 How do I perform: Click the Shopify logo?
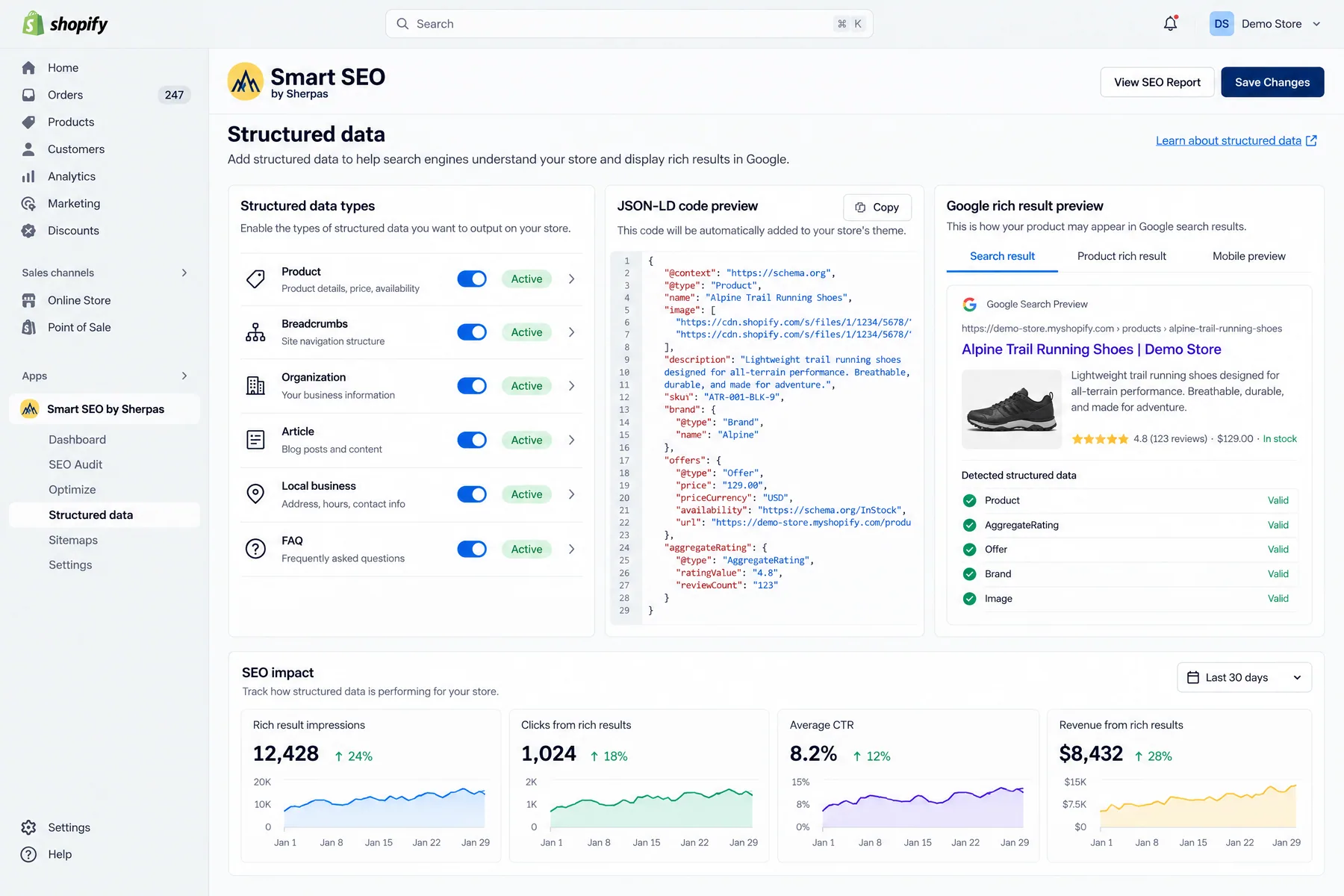click(x=65, y=24)
